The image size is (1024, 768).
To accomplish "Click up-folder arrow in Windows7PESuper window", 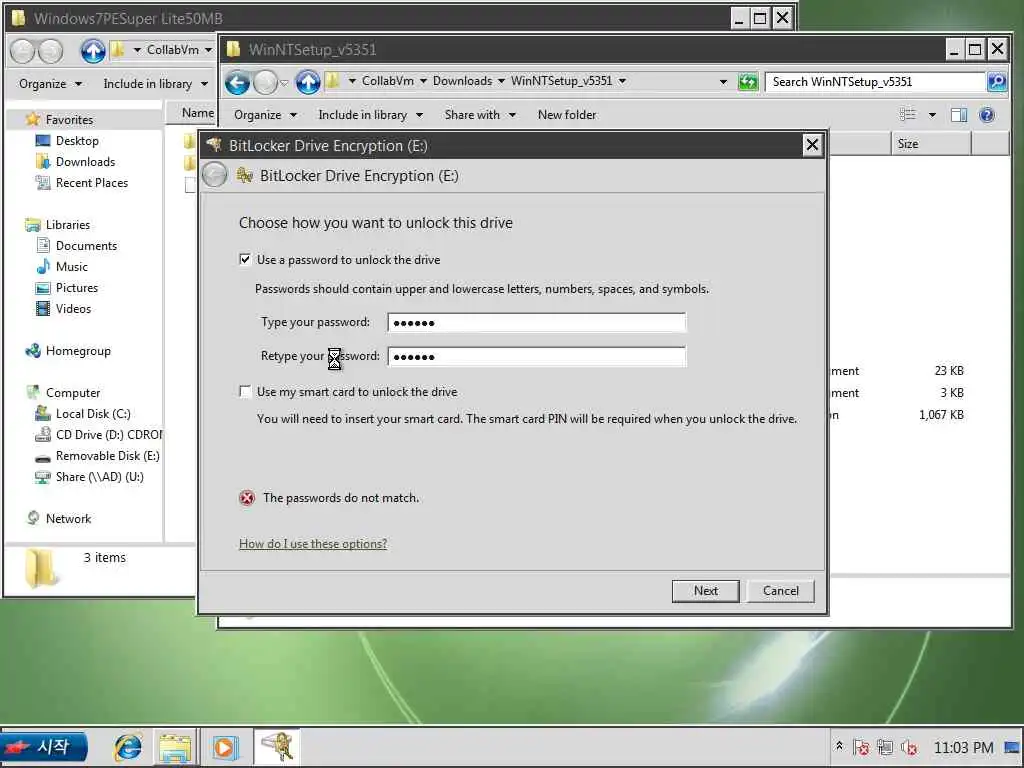I will (93, 50).
